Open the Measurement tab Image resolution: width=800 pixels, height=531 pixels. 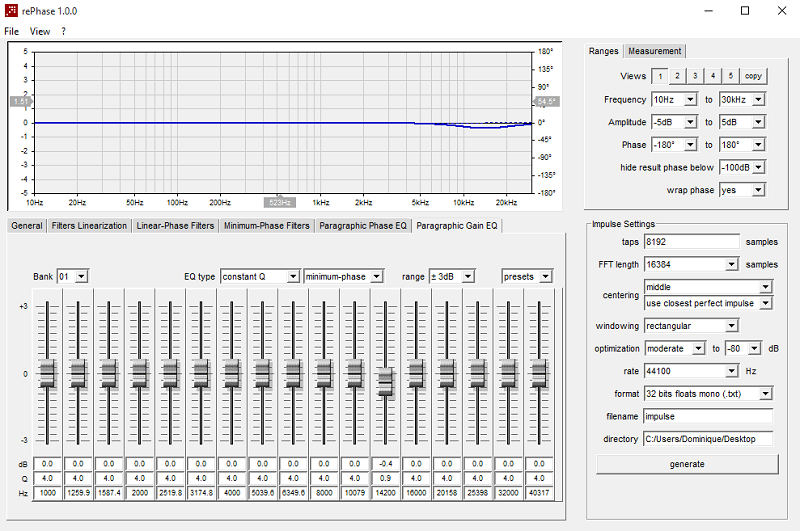[654, 51]
